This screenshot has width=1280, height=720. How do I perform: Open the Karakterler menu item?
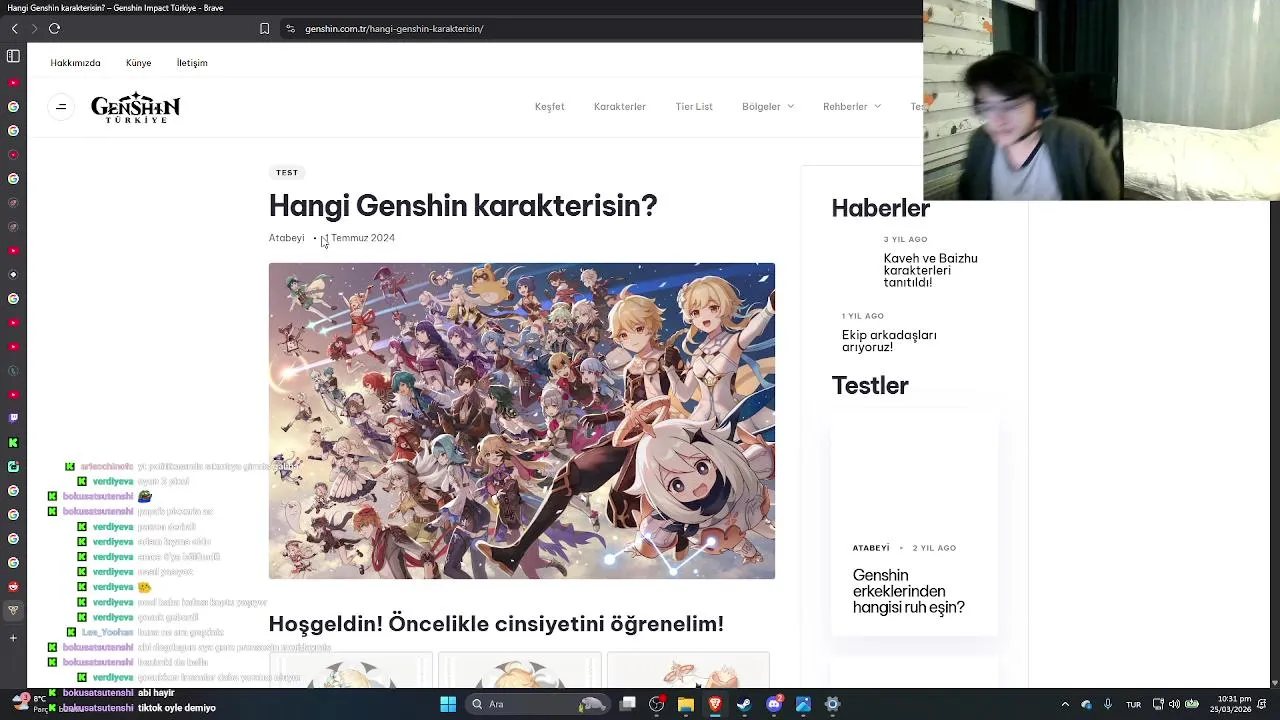[620, 107]
